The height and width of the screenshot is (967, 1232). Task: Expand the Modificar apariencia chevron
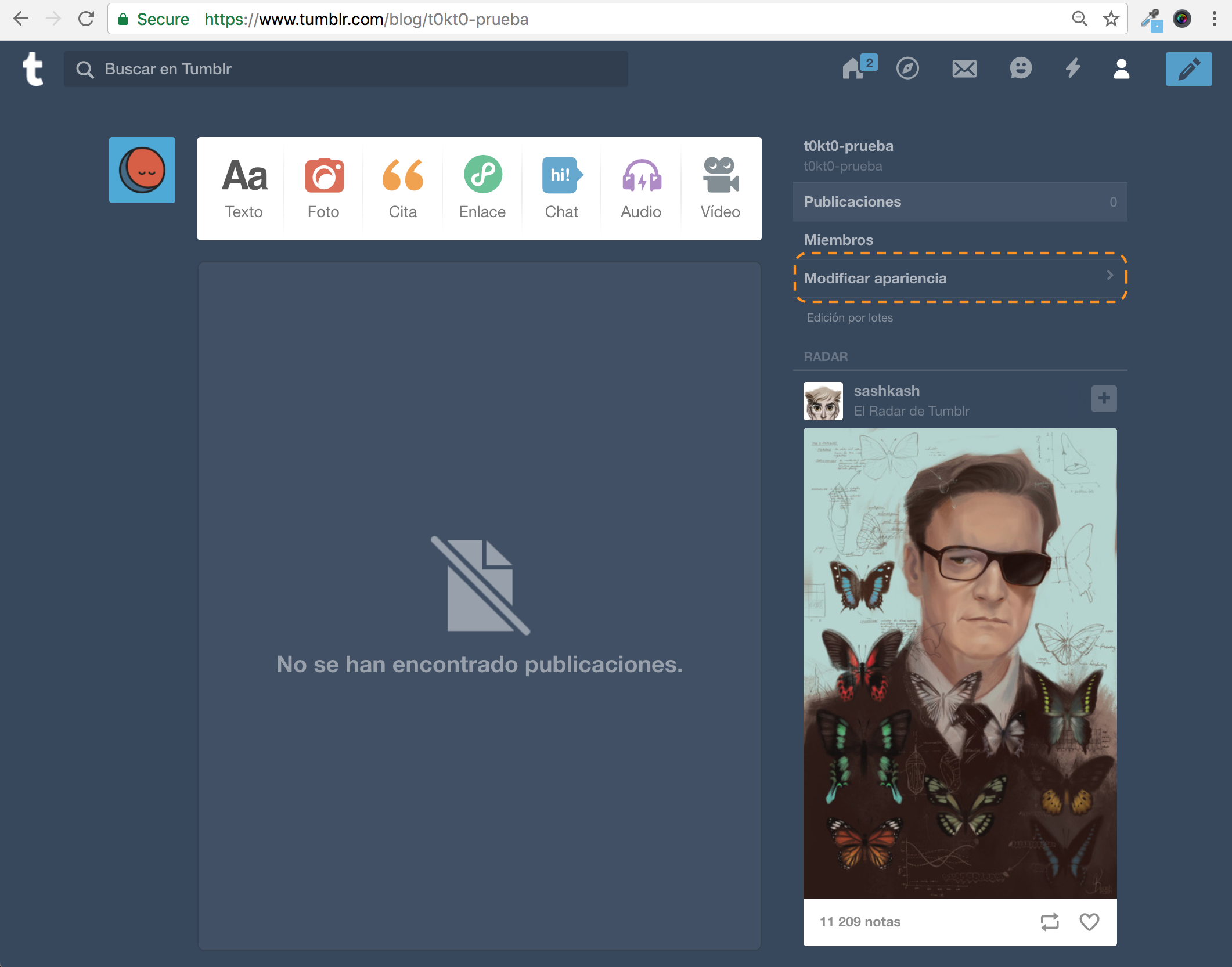(1109, 275)
